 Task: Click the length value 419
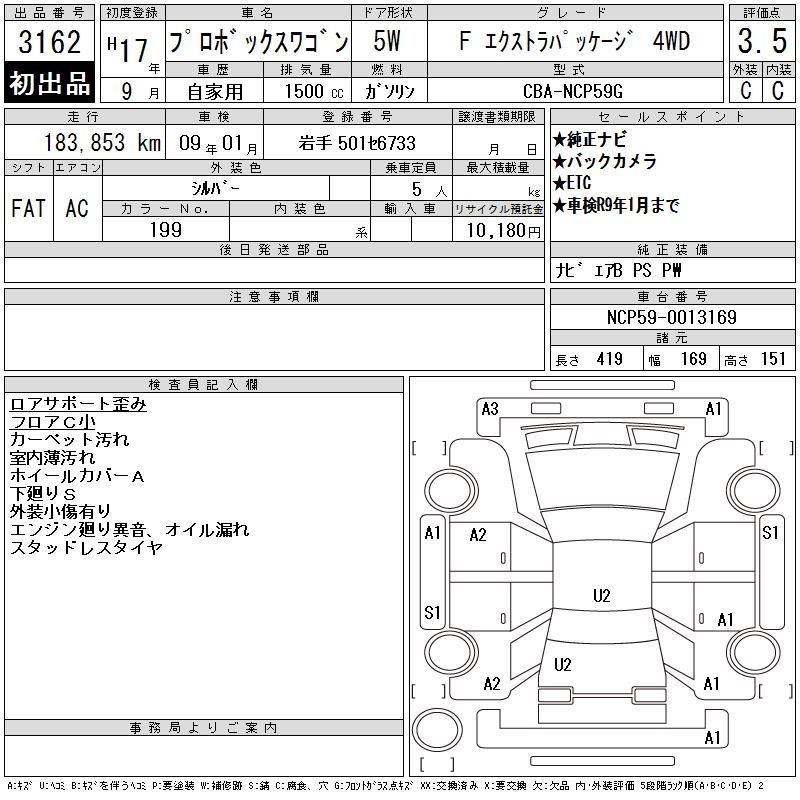point(610,359)
